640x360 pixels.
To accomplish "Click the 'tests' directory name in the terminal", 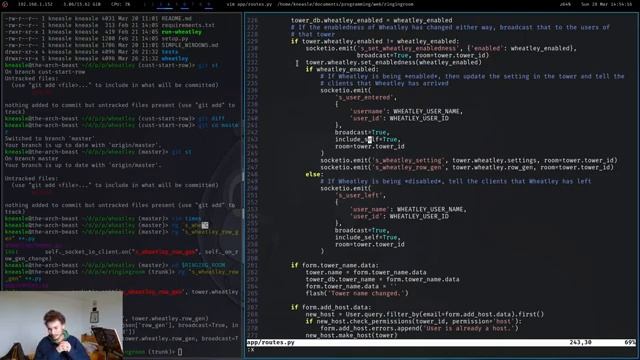I will 170,52.
